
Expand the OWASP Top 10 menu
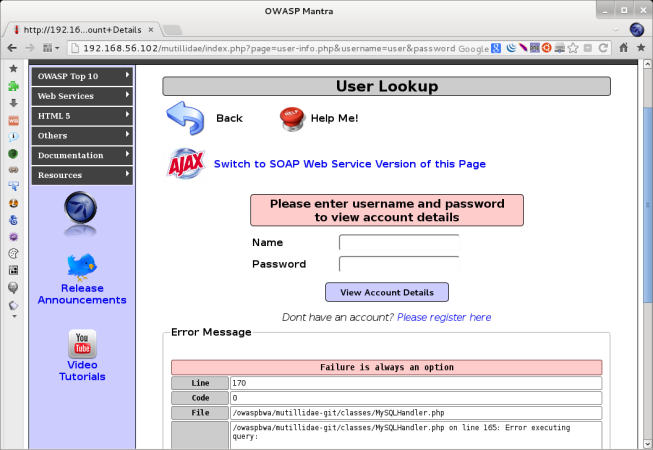[82, 76]
